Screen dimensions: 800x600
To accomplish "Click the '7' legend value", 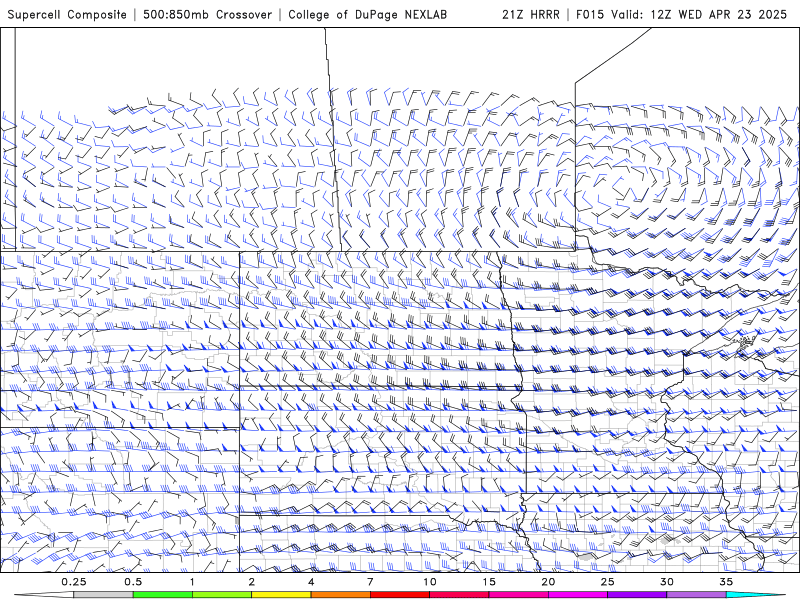I will click(370, 582).
